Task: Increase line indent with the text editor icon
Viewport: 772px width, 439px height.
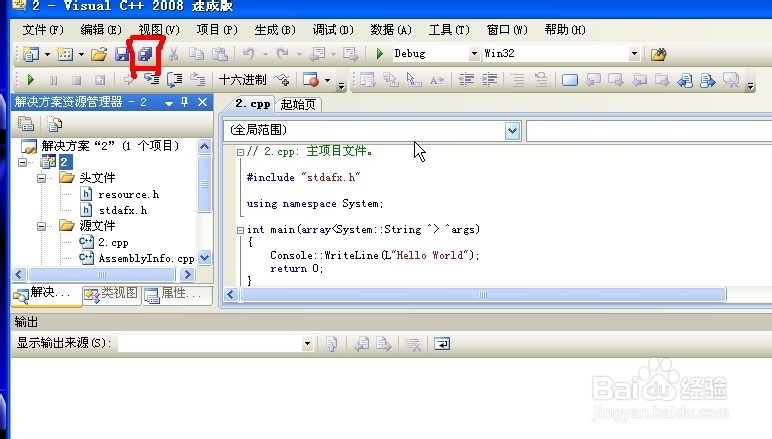Action: 489,80
